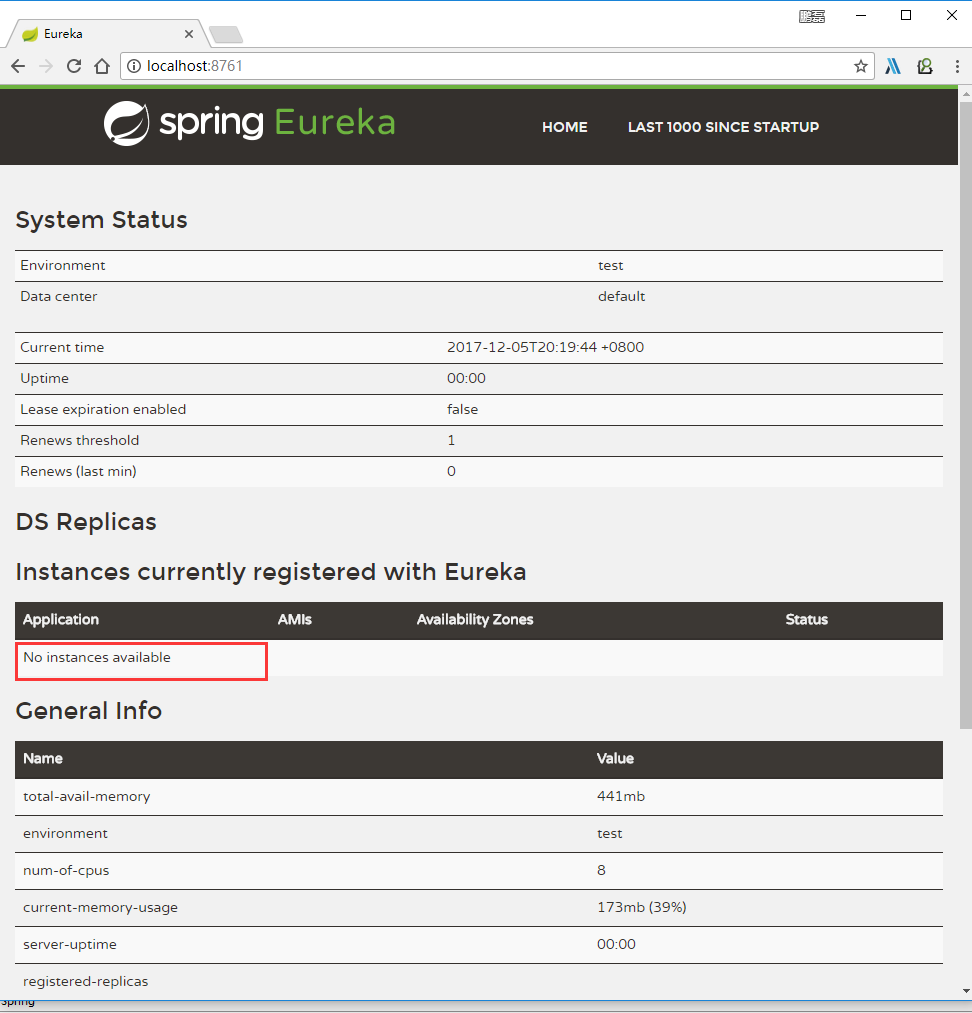Bookmark this page with the star
This screenshot has width=972, height=1013.
tap(860, 66)
